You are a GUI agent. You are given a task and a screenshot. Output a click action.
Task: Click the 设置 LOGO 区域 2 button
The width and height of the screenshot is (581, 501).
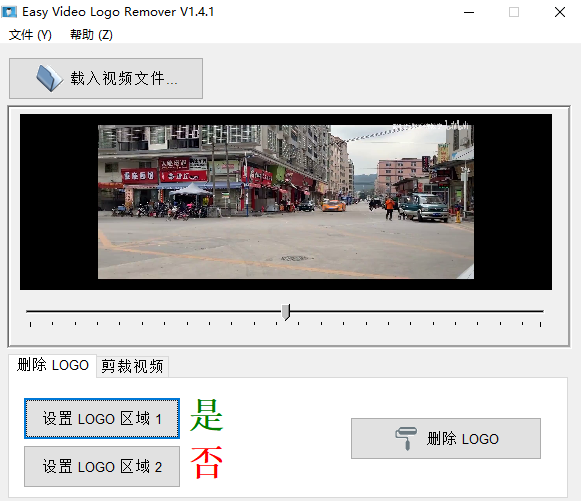[102, 467]
